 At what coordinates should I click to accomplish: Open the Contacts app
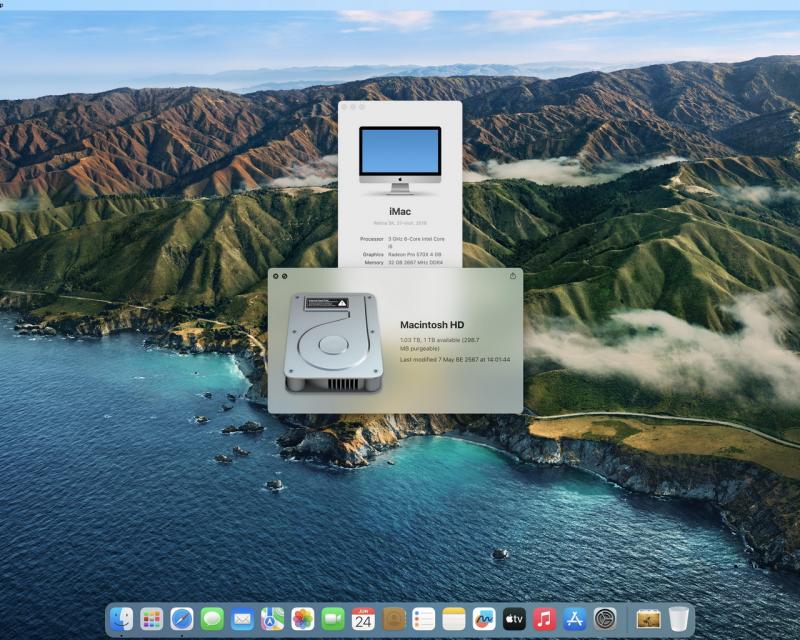click(x=393, y=619)
